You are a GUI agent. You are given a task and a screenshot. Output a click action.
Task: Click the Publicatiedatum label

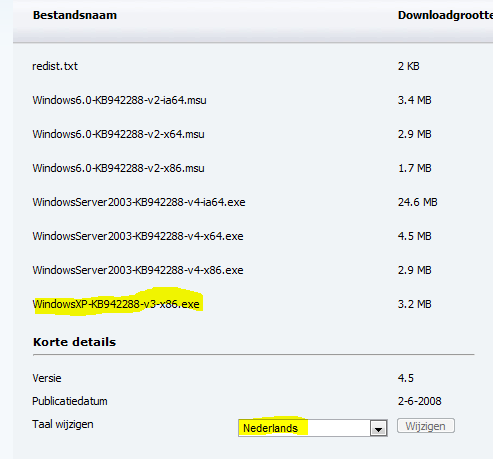(70, 401)
